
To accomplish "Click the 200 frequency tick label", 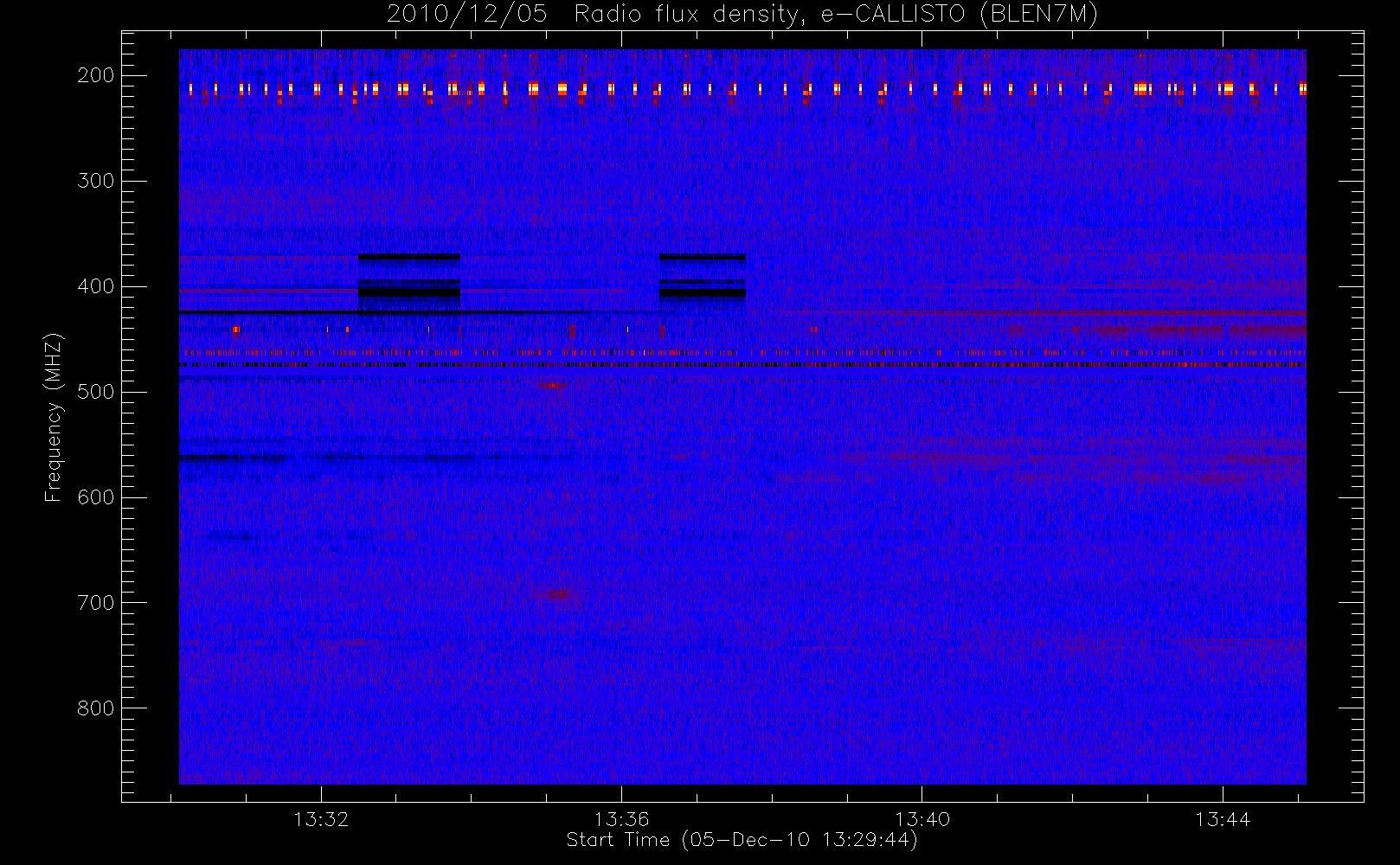I will click(x=96, y=75).
